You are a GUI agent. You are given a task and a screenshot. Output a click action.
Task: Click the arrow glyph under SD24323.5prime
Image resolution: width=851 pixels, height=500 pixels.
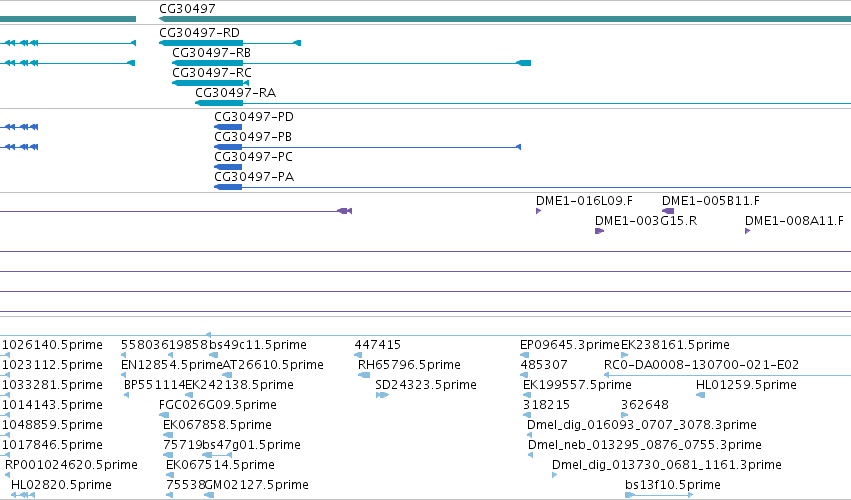[382, 395]
